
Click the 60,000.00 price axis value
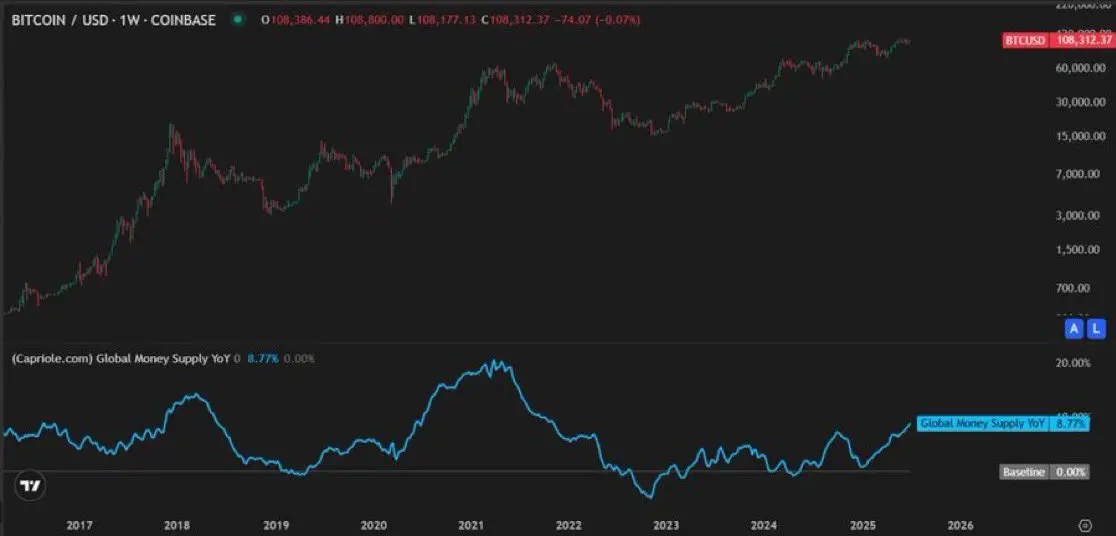point(1080,68)
